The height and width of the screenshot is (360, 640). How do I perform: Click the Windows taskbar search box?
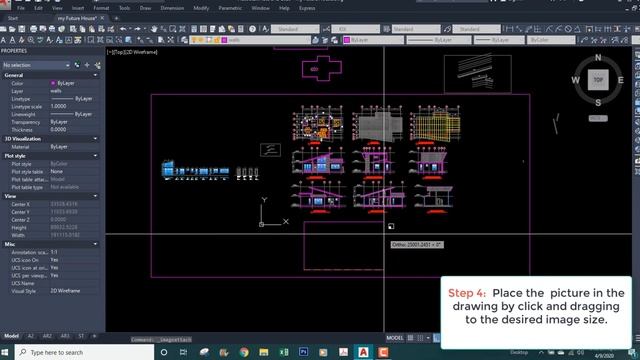pos(84,352)
